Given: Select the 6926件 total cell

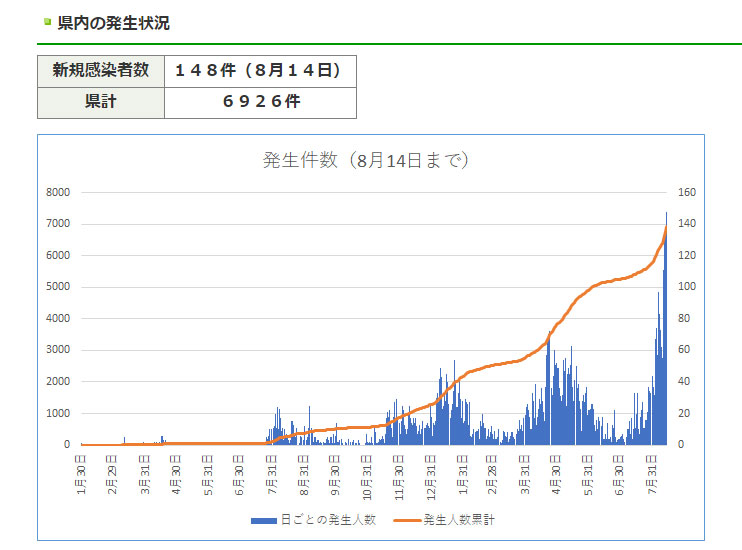Looking at the screenshot, I should coord(258,102).
